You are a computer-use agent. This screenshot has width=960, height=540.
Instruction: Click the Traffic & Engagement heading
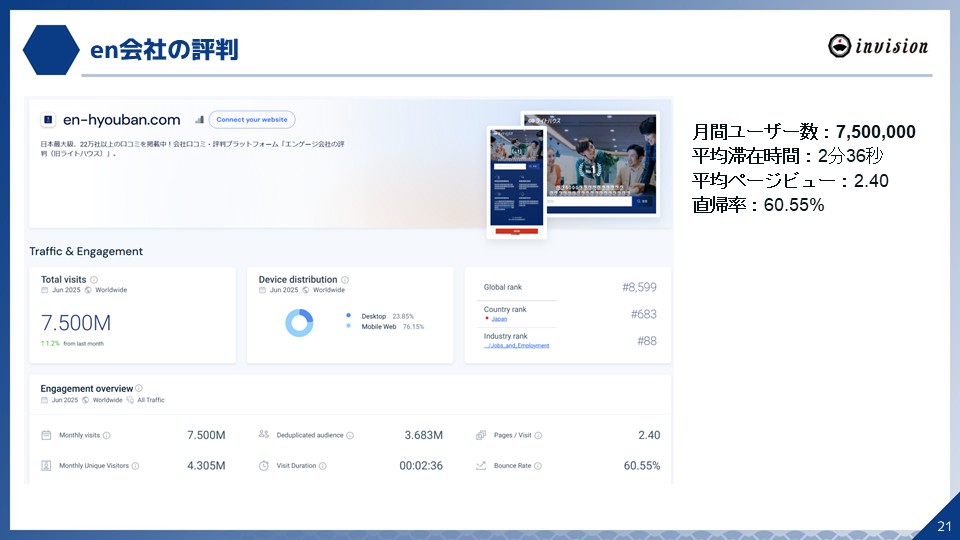tap(86, 251)
